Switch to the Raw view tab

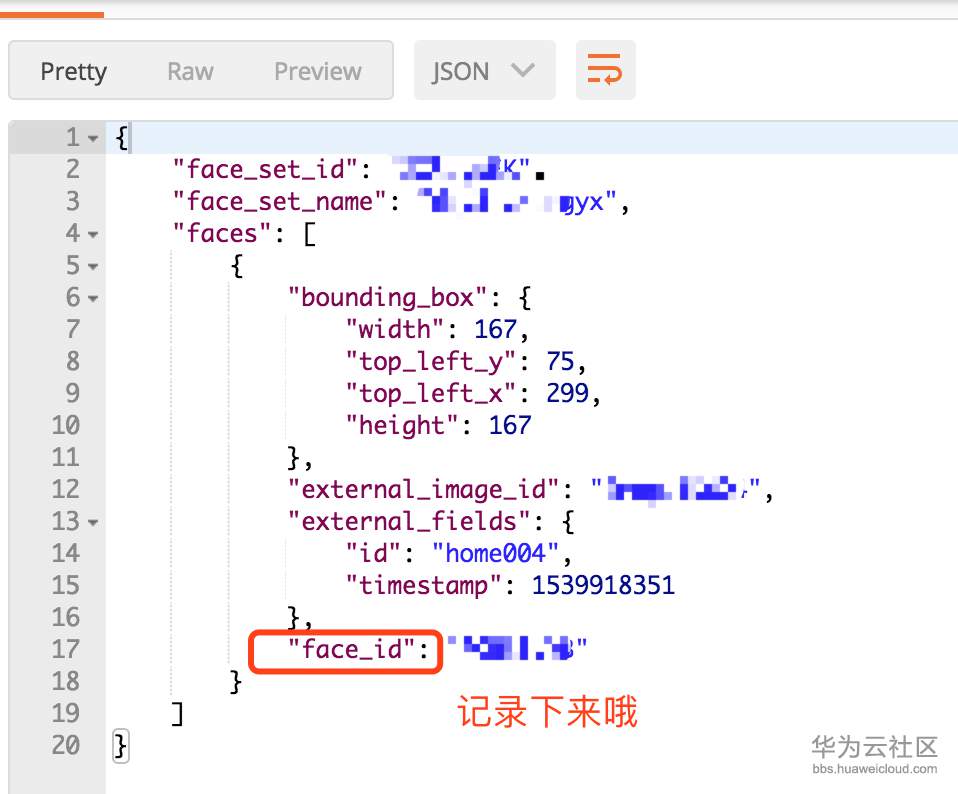190,71
